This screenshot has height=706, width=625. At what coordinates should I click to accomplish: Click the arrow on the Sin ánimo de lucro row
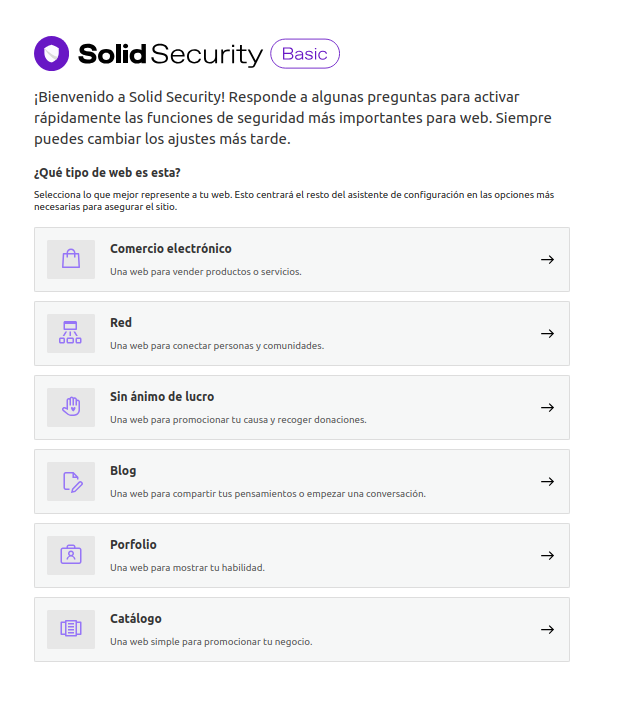[547, 408]
